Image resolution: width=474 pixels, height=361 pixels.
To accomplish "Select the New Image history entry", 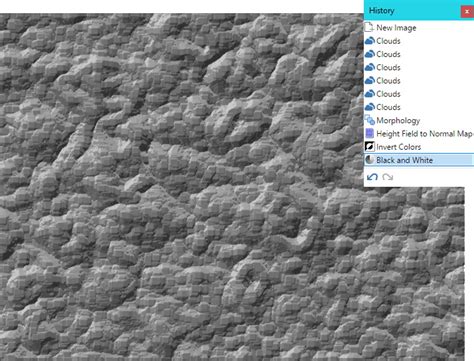I will click(419, 28).
